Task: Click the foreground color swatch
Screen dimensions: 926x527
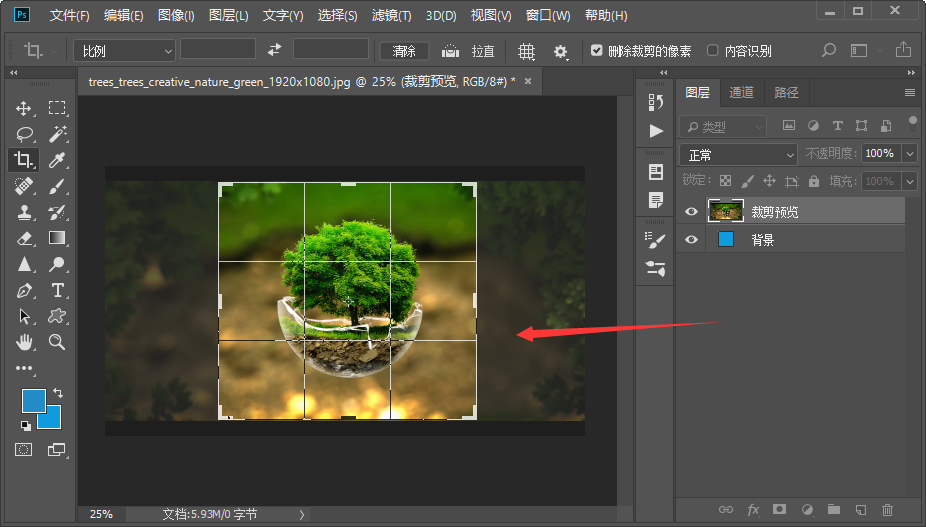Action: pyautogui.click(x=33, y=401)
